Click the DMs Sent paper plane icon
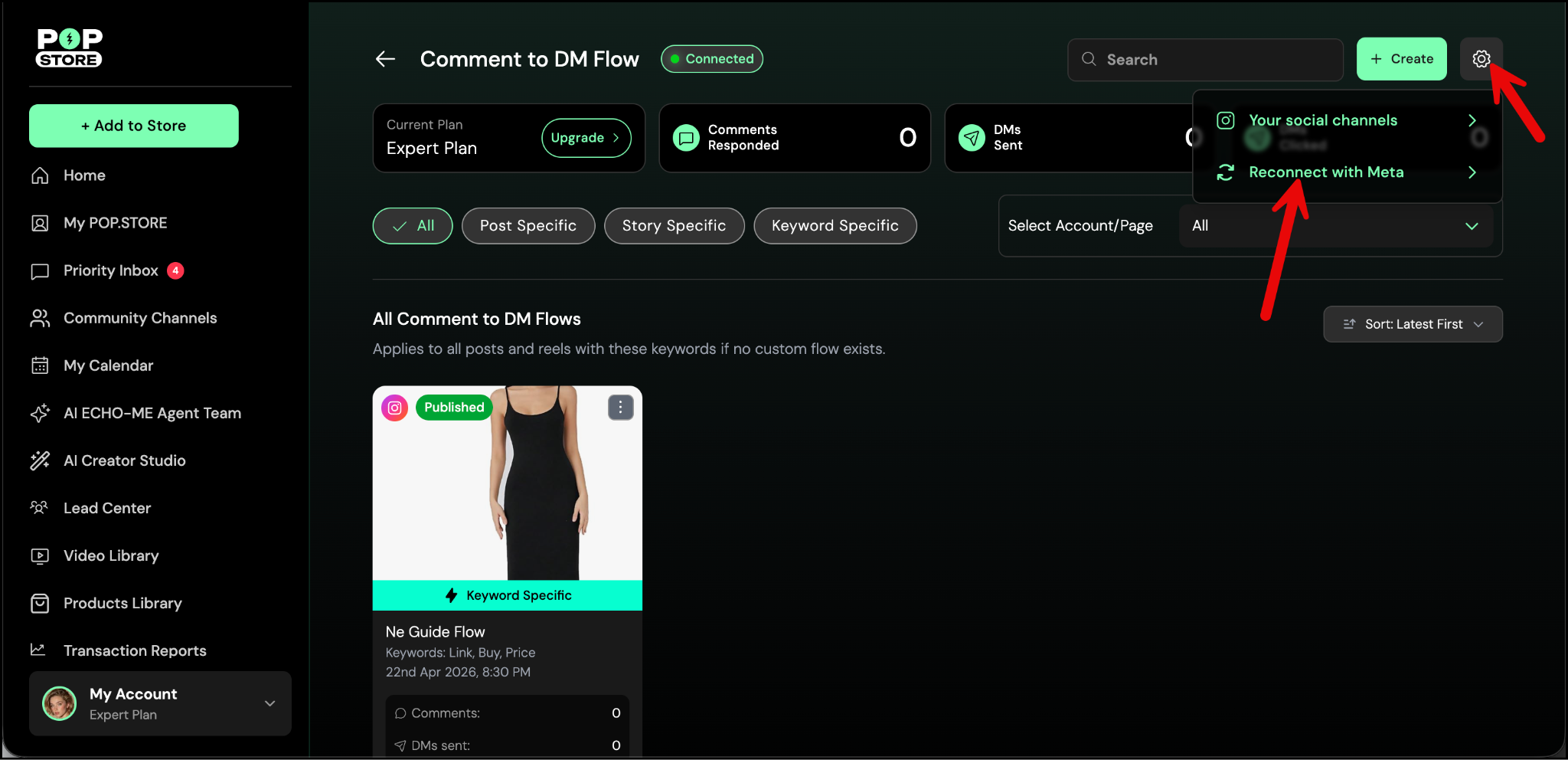 pyautogui.click(x=972, y=138)
